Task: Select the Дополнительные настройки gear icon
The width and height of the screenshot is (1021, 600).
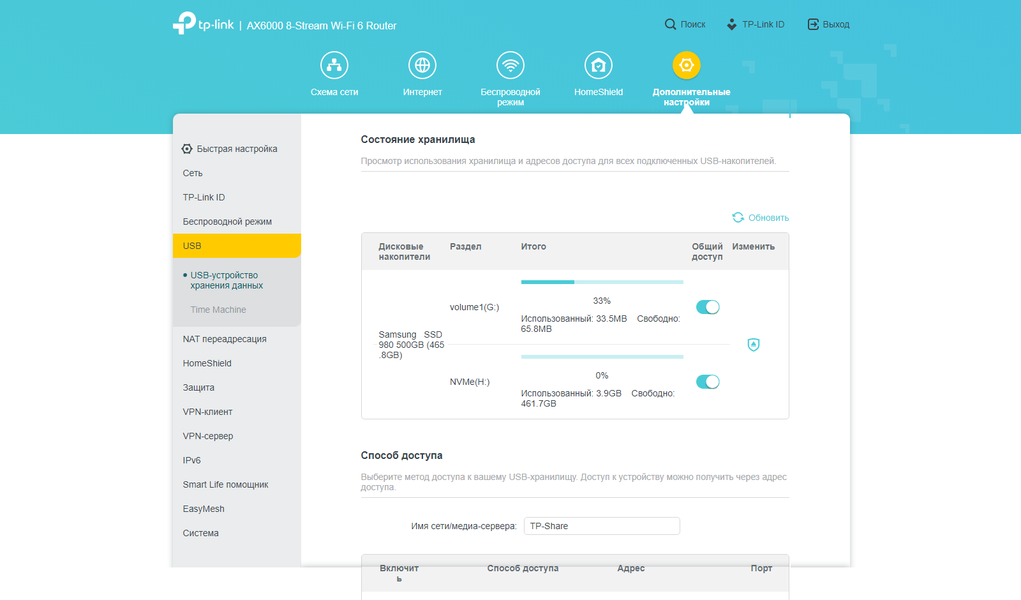Action: point(686,65)
